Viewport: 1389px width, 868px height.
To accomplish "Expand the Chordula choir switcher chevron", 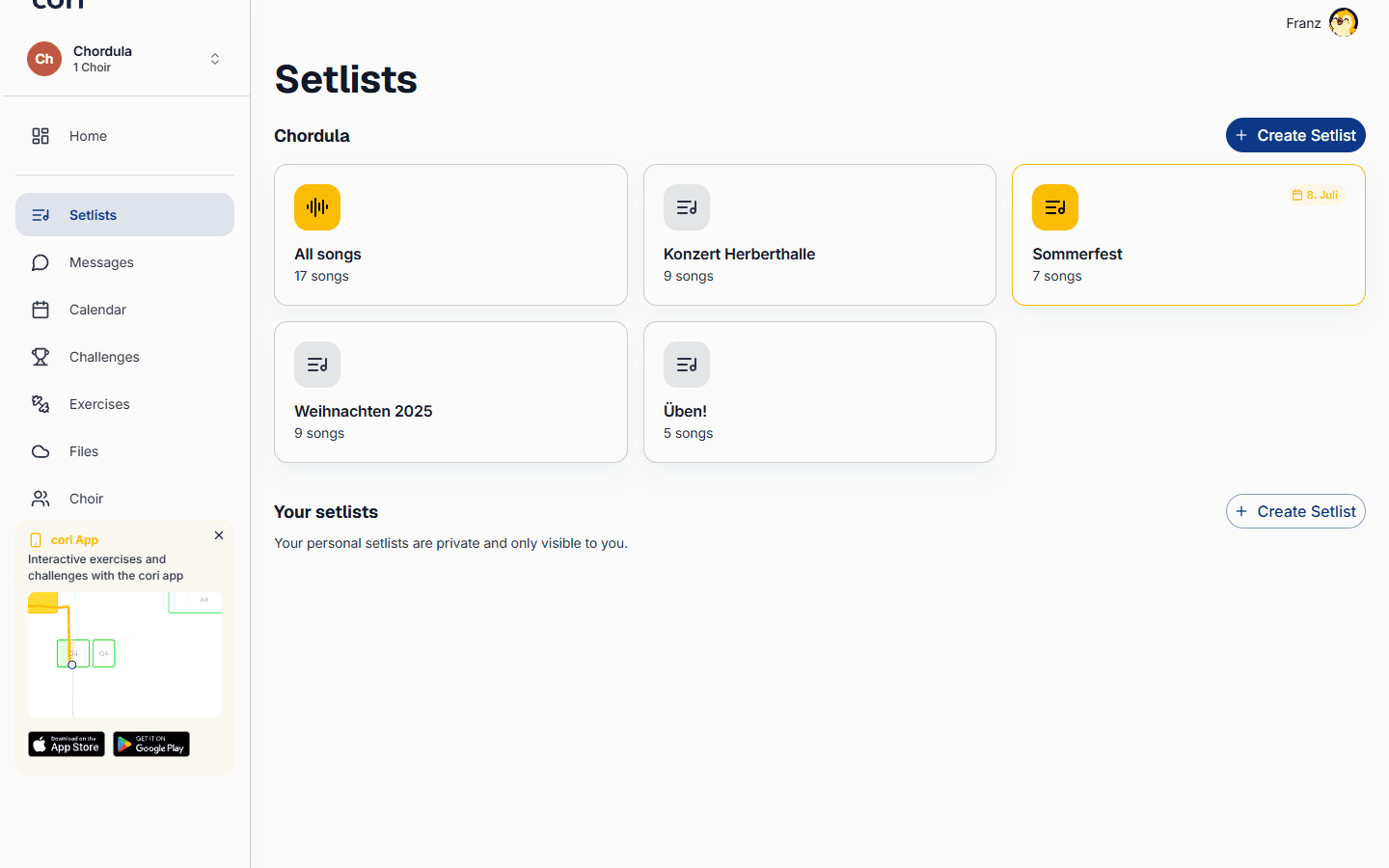I will (215, 59).
